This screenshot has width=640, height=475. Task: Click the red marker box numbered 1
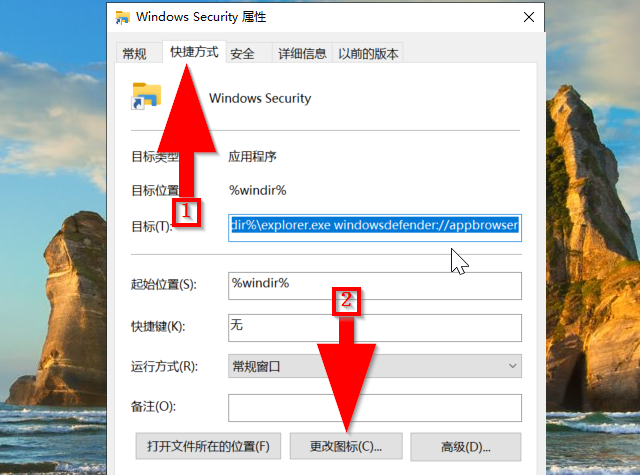coord(187,212)
